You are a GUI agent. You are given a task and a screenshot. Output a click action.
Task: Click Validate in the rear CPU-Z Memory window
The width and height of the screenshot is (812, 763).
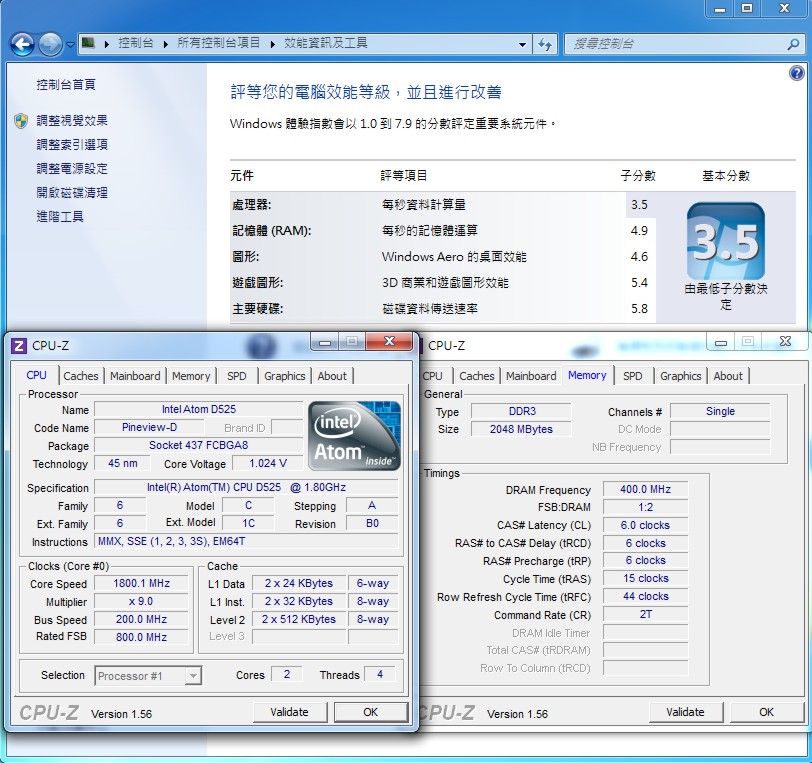point(685,712)
